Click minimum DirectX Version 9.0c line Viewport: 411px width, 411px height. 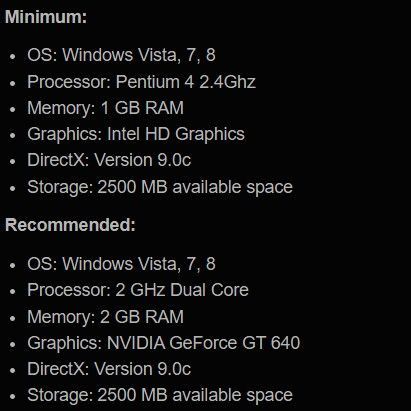109,160
